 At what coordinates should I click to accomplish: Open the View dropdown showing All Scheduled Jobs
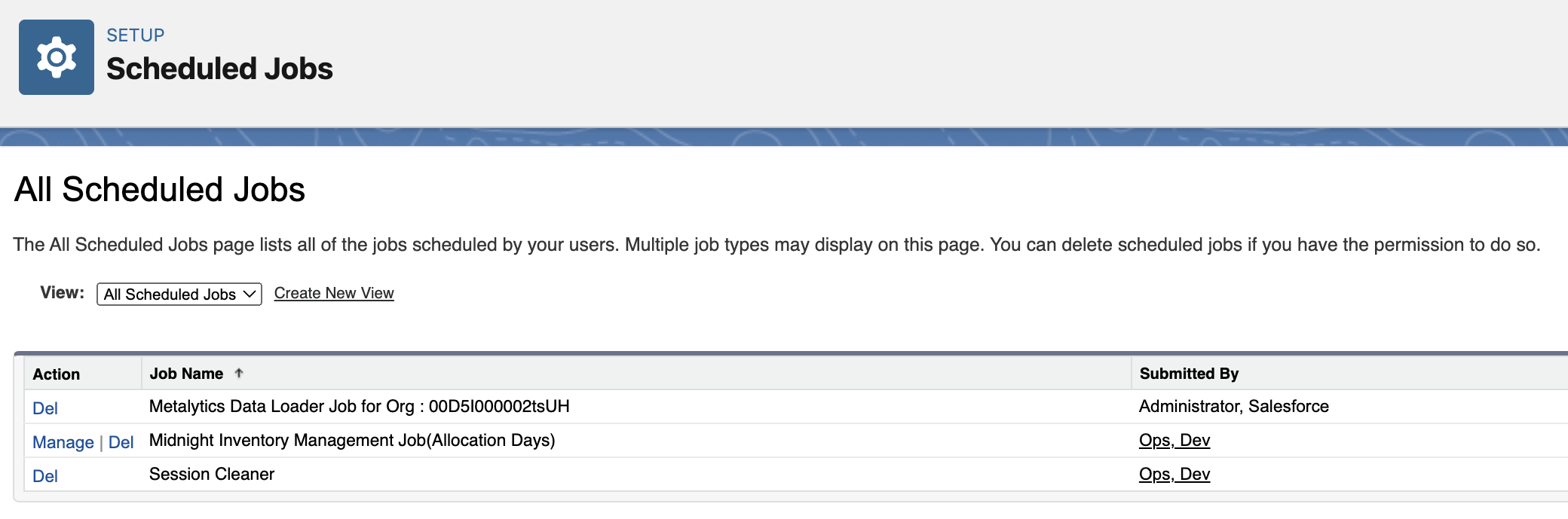click(179, 294)
